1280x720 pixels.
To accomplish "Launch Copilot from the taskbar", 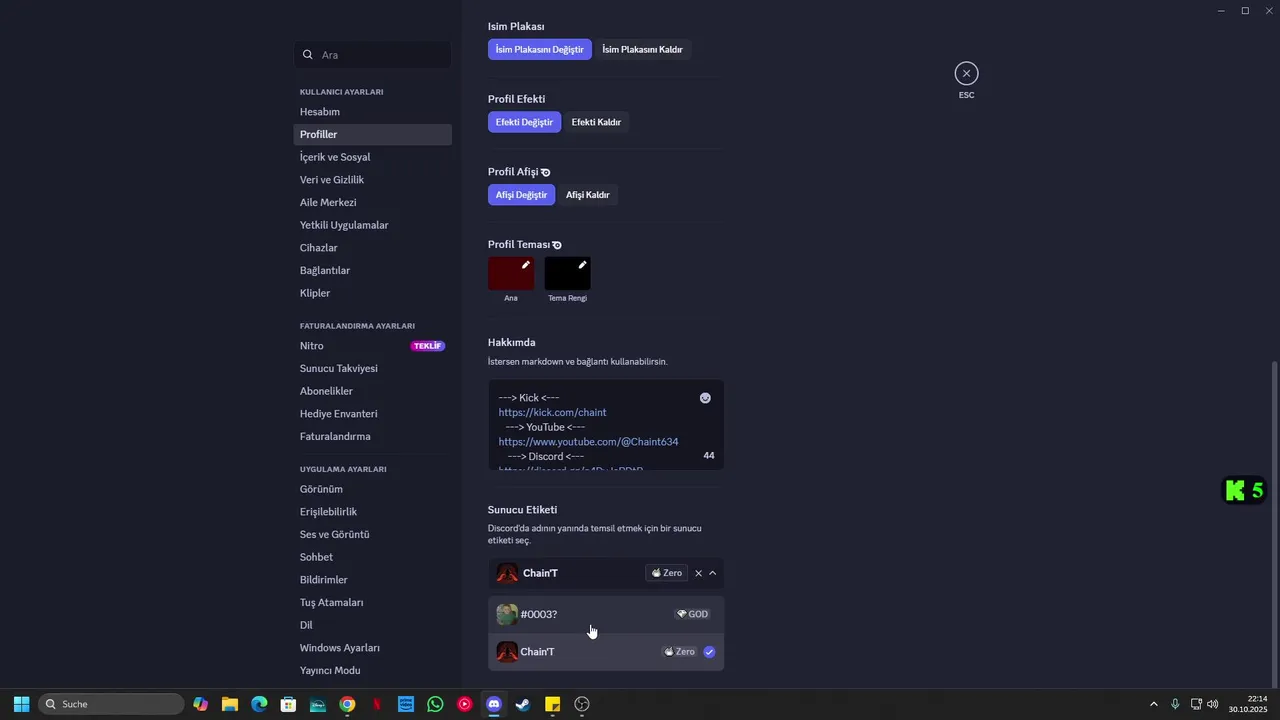I will [x=201, y=704].
